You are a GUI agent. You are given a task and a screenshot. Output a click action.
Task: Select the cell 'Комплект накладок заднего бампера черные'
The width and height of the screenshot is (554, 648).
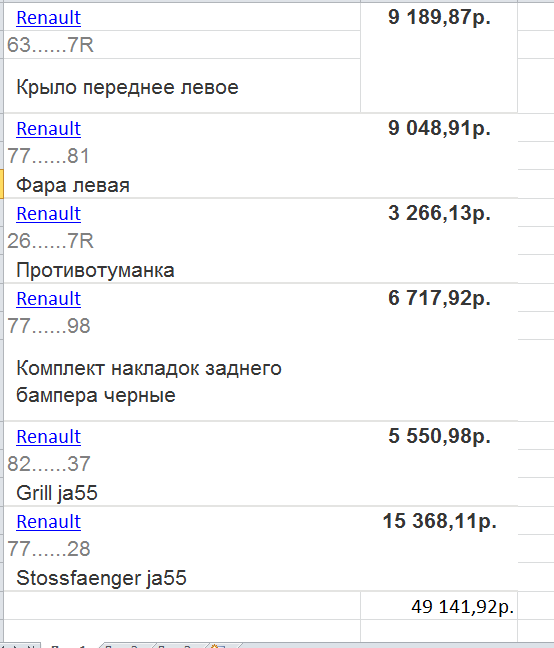[x=182, y=380]
